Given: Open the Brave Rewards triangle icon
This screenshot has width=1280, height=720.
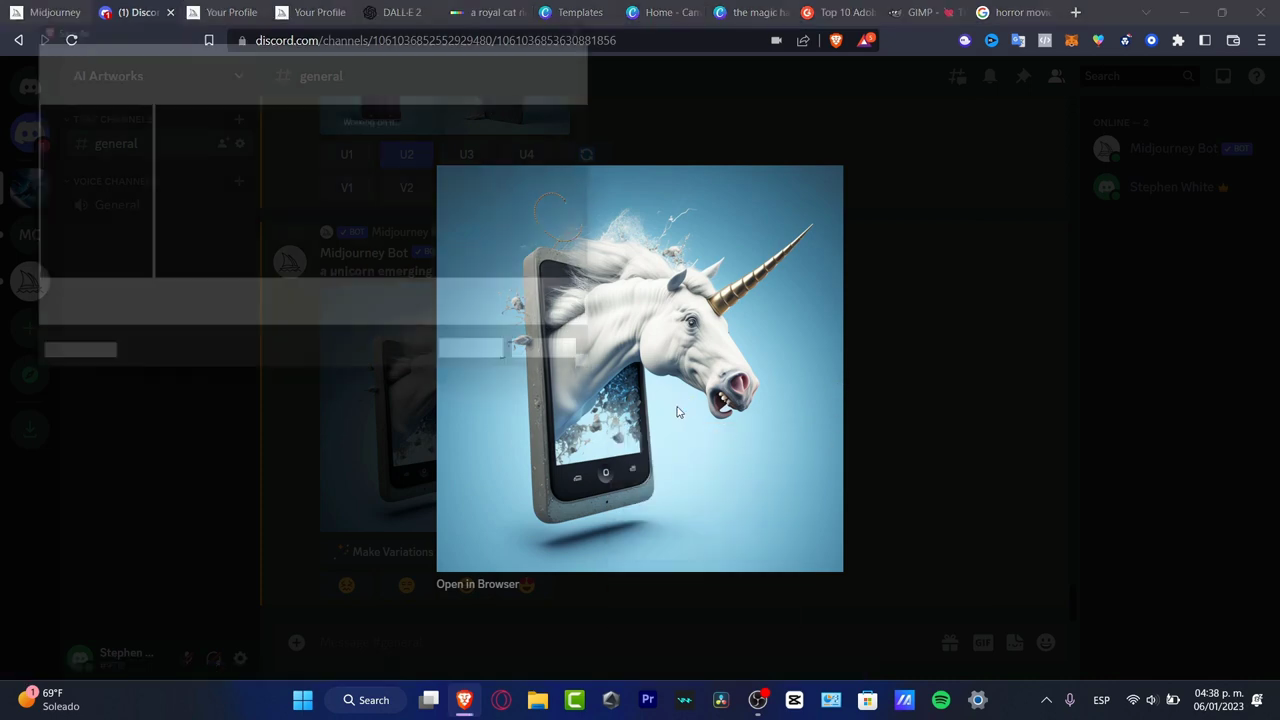Looking at the screenshot, I should (865, 40).
